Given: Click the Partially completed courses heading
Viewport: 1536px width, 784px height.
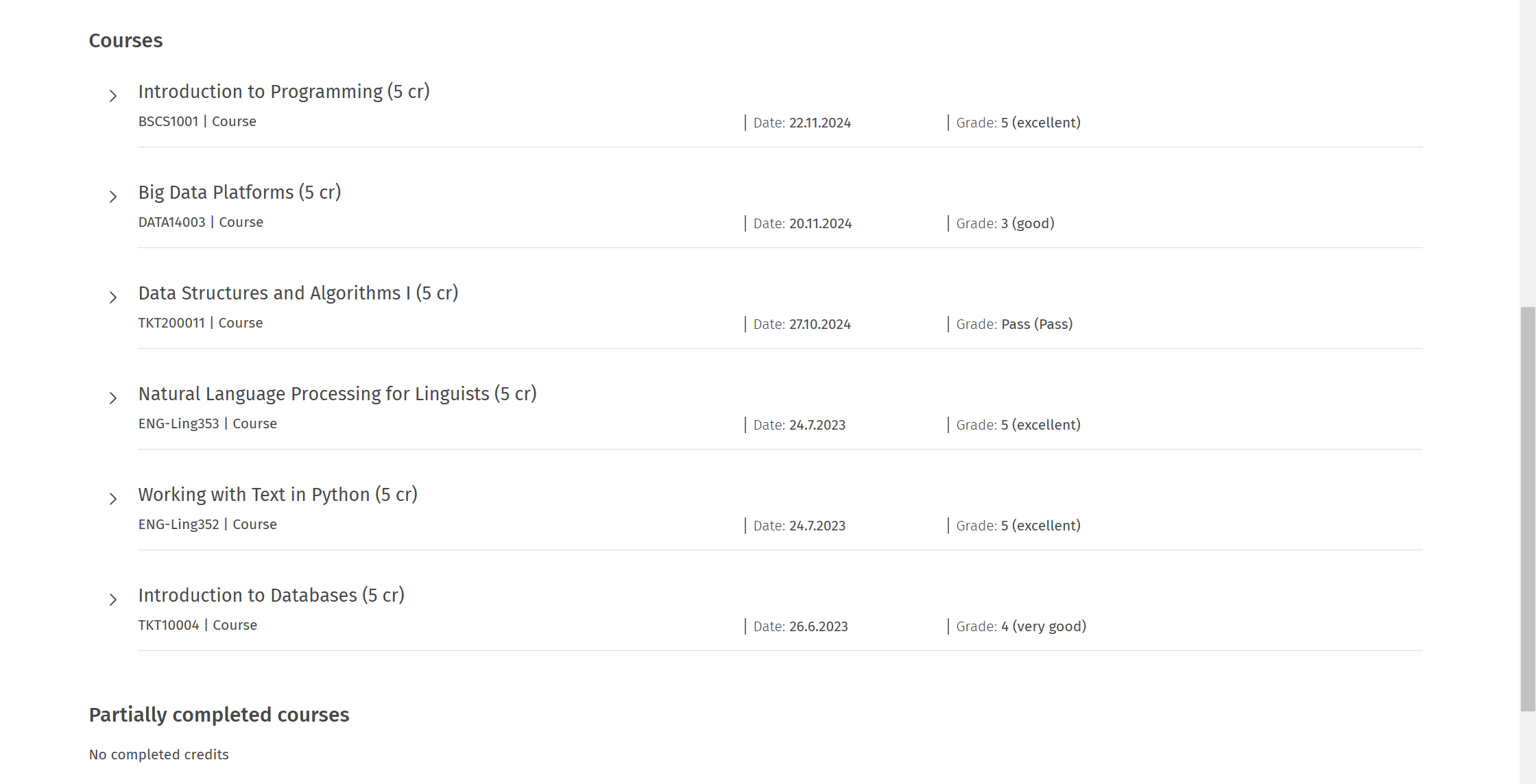Looking at the screenshot, I should (219, 715).
